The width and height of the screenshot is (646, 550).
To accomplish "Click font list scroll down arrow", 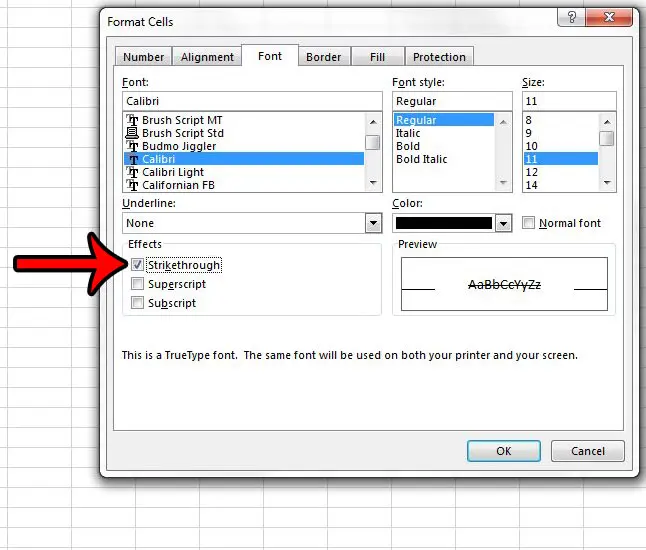I will click(x=373, y=183).
